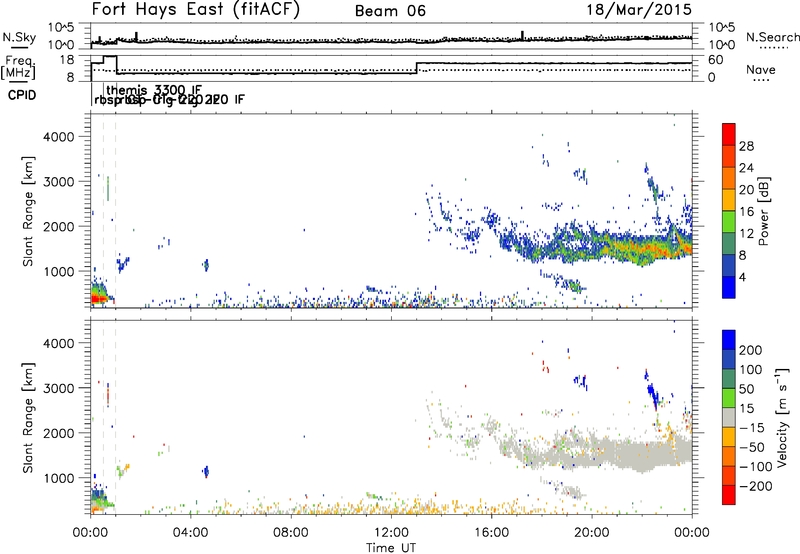Click the gray segment of Velocity colorbar
800x554 pixels.
729,417
